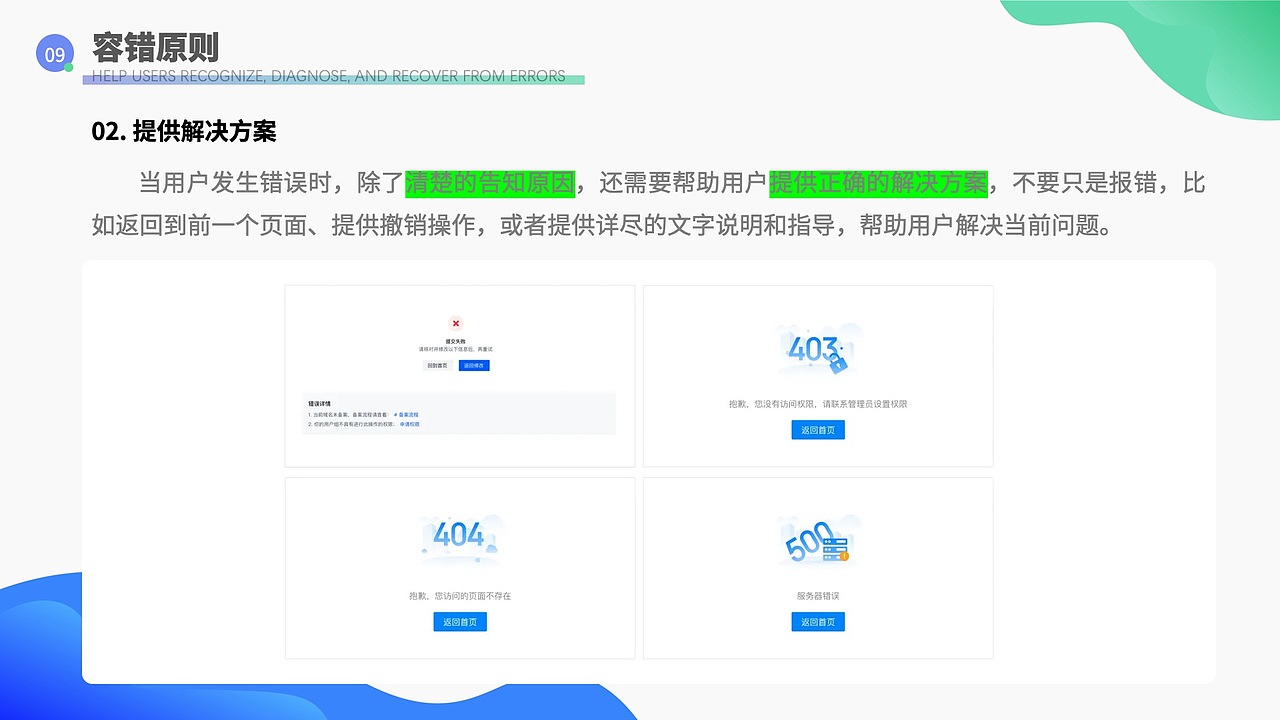1280x720 pixels.
Task: Click the circular 09 slide number badge
Action: (x=55, y=54)
